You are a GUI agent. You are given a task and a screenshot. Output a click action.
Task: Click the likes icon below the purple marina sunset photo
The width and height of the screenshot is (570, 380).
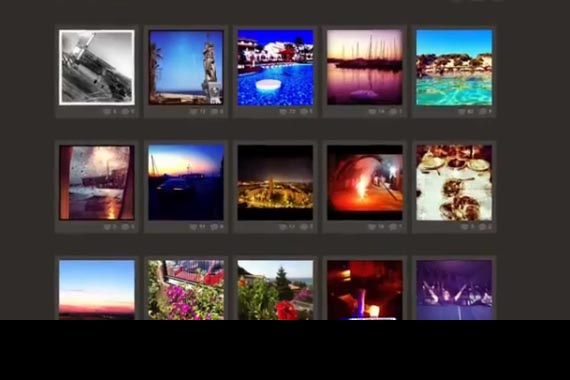coord(372,112)
